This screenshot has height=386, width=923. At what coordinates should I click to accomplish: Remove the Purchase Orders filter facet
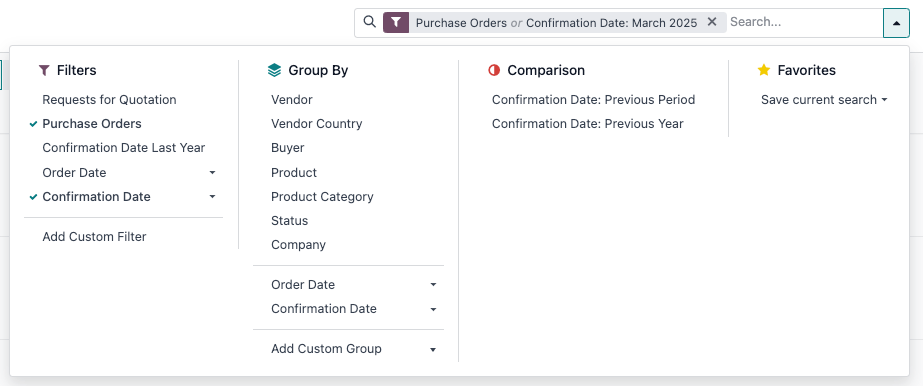pos(712,22)
